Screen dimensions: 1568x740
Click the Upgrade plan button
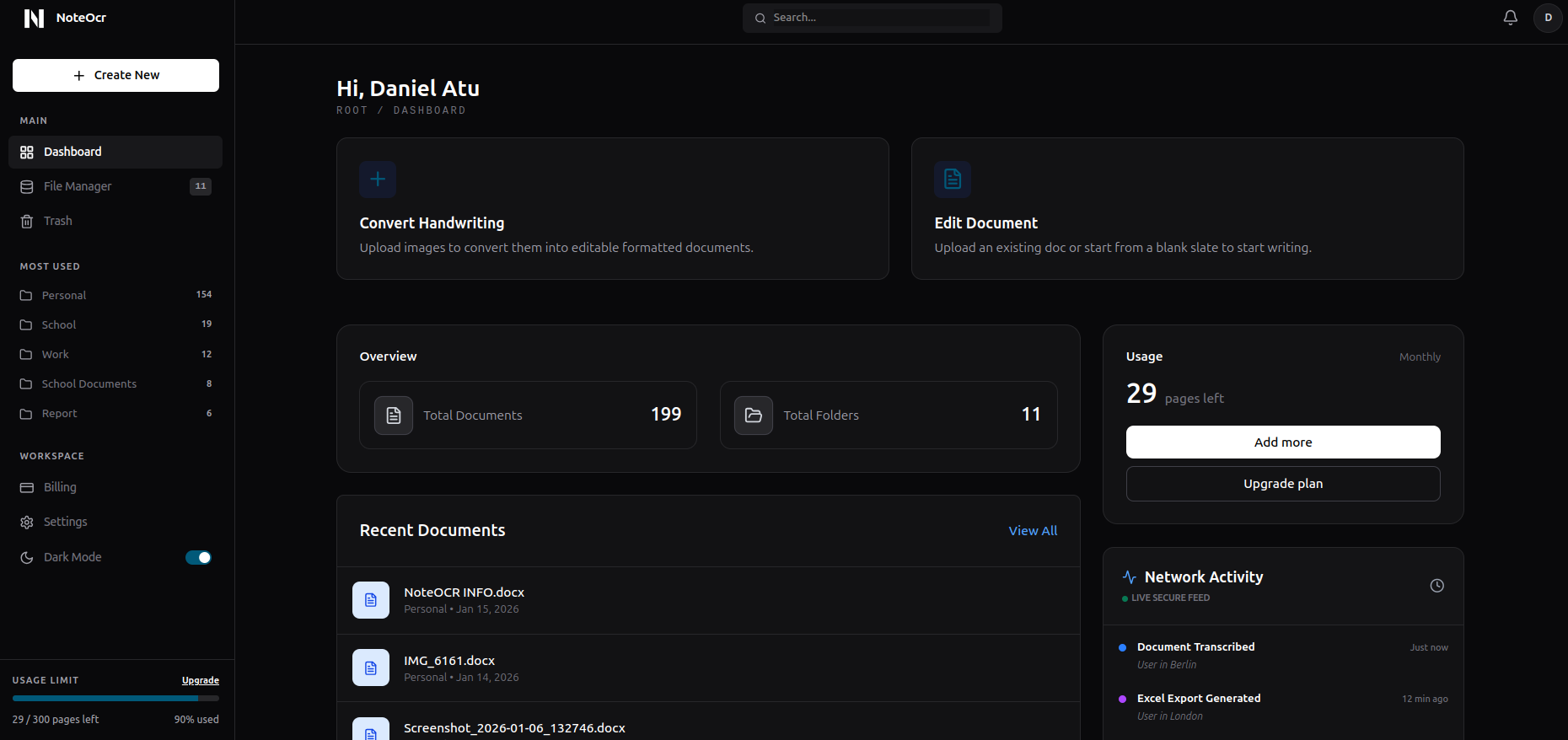[x=1283, y=484]
